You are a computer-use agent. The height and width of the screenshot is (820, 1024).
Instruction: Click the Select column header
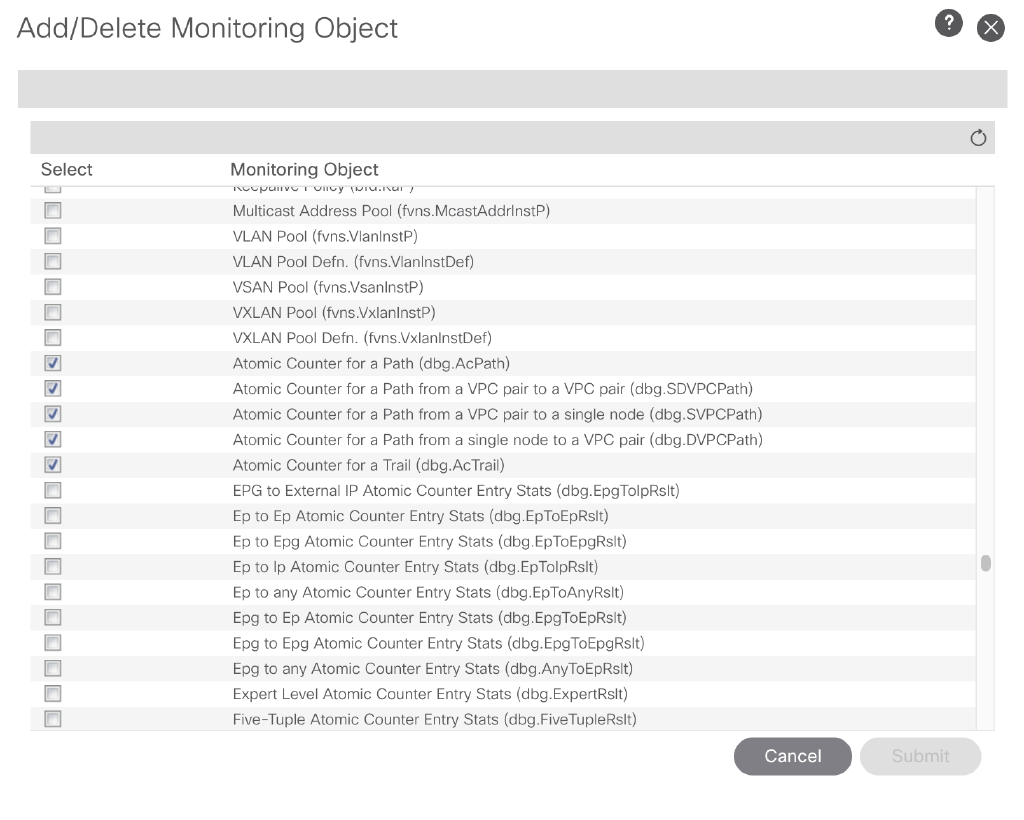pyautogui.click(x=67, y=169)
